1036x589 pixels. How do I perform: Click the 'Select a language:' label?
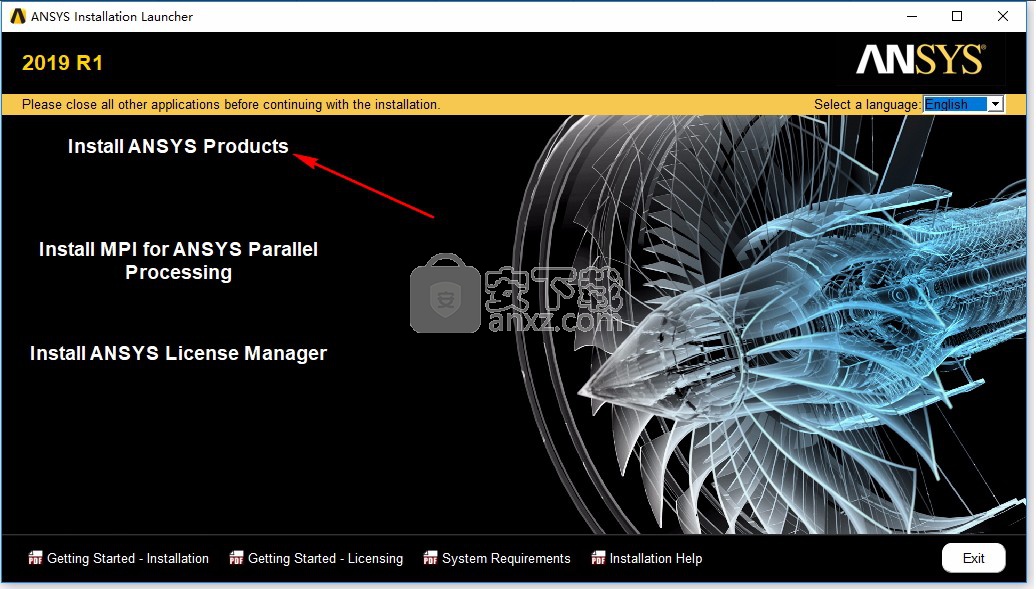(867, 104)
